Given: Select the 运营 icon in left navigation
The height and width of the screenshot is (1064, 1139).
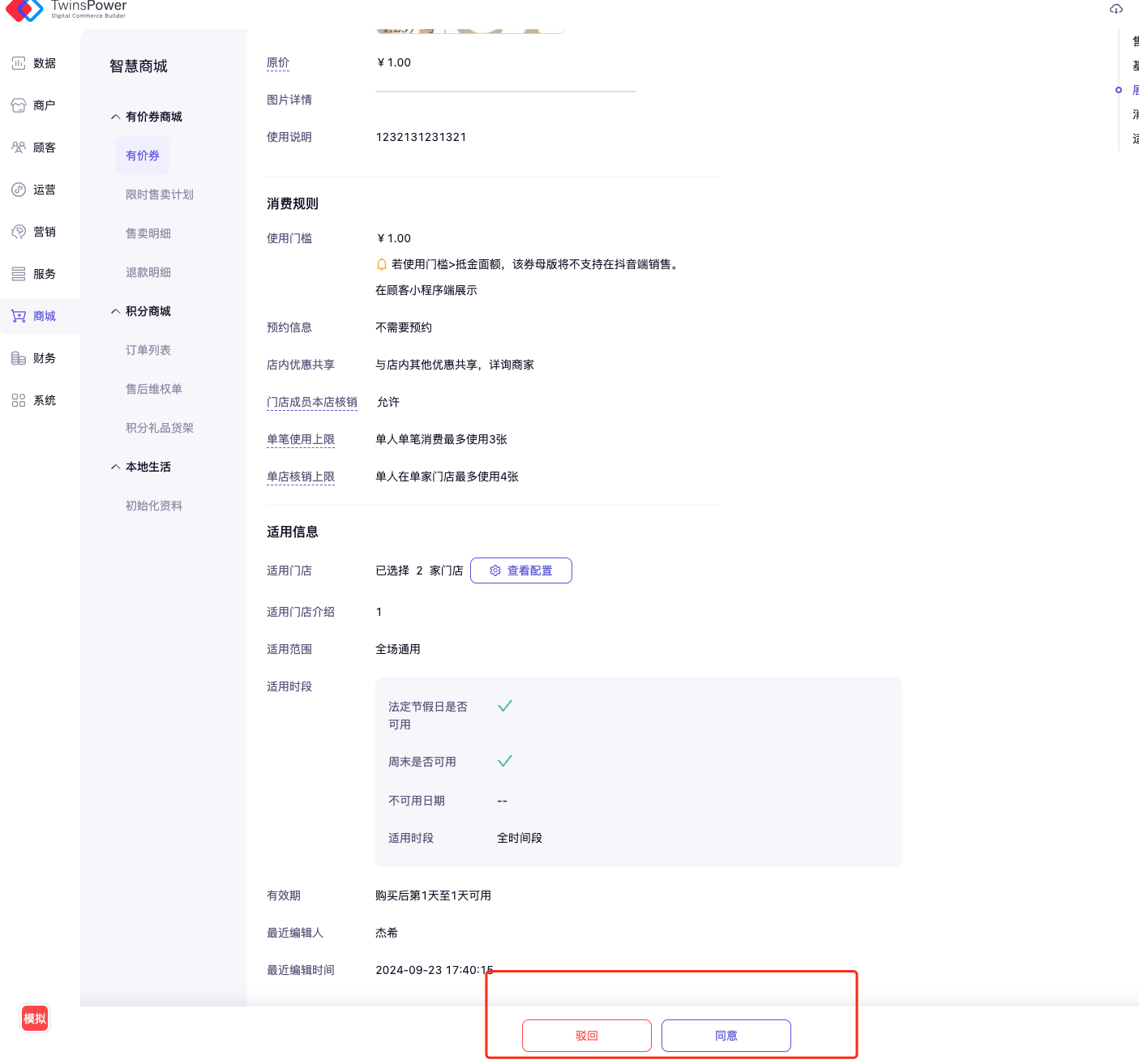Looking at the screenshot, I should [19, 190].
